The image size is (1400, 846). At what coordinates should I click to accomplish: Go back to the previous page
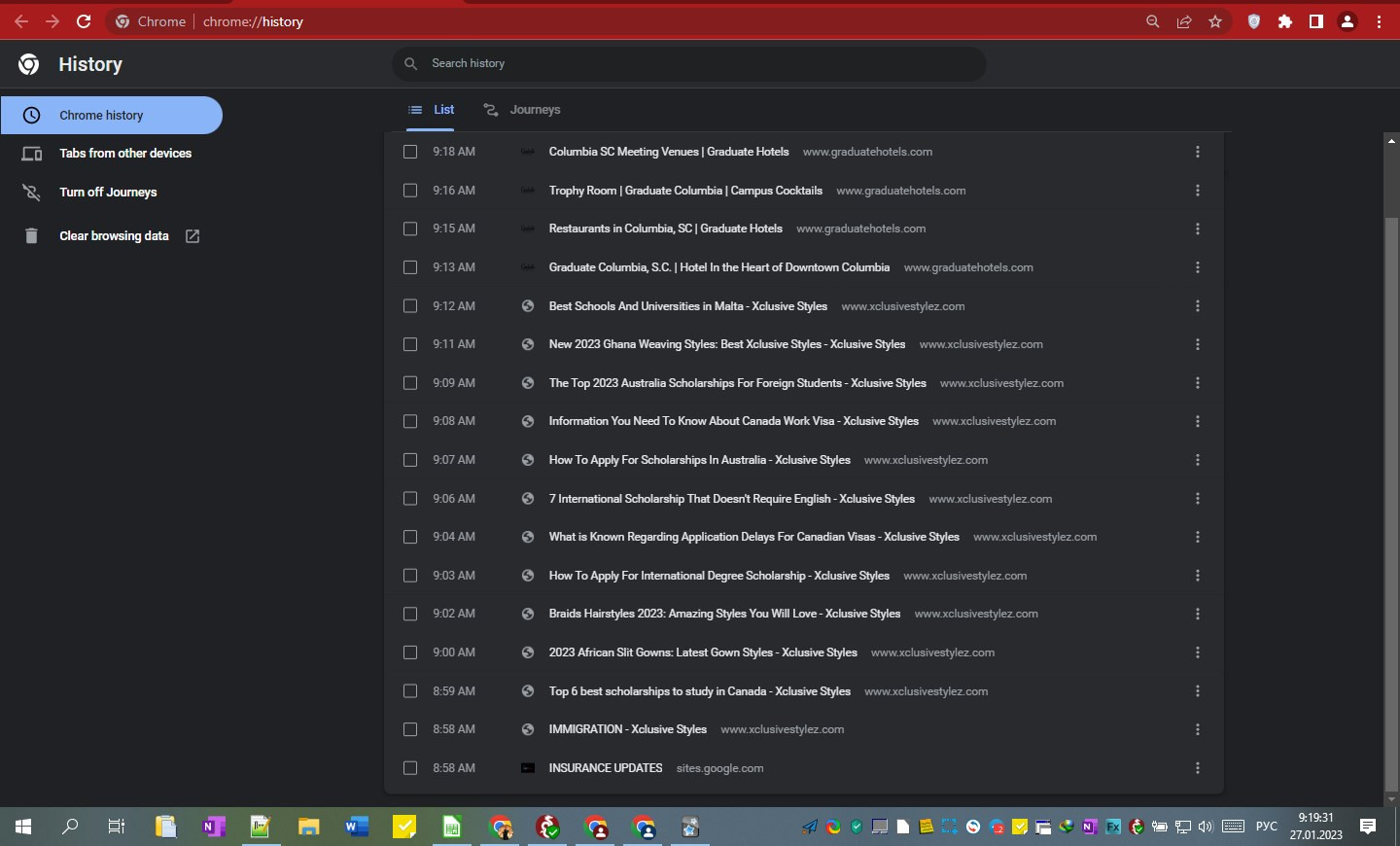pos(21,21)
